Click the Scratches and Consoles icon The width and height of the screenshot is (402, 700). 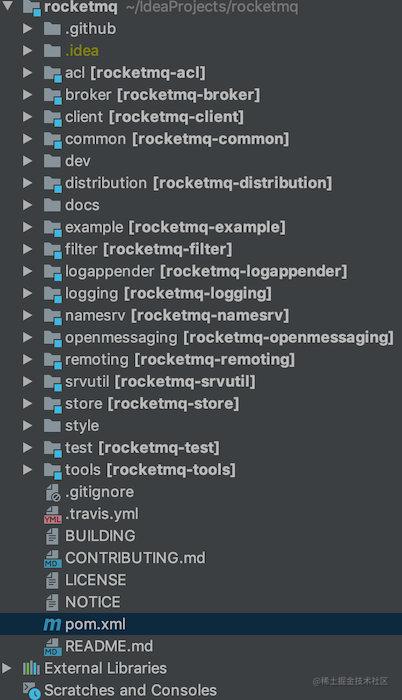tap(32, 690)
